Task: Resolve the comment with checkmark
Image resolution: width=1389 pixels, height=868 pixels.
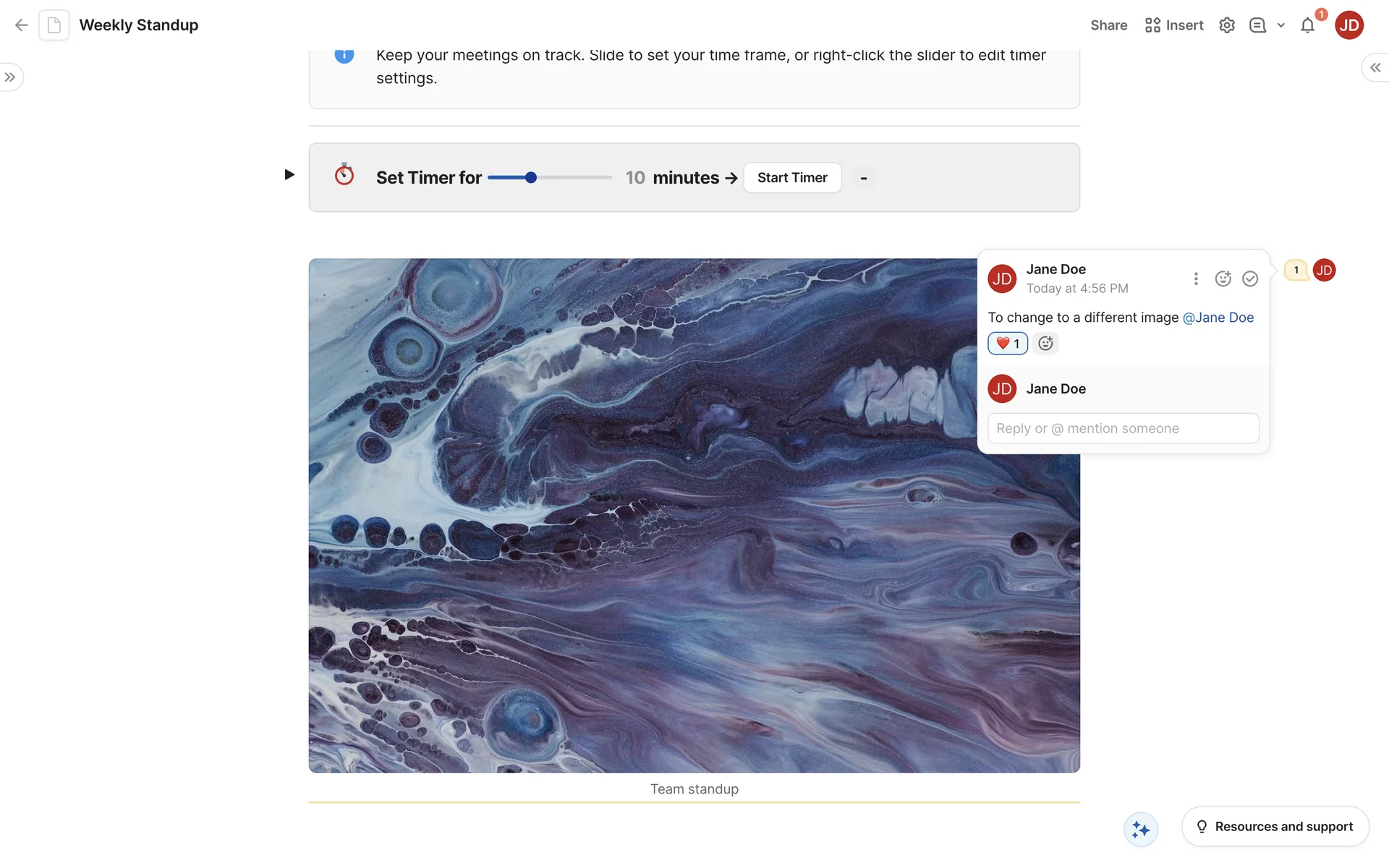Action: click(x=1250, y=278)
